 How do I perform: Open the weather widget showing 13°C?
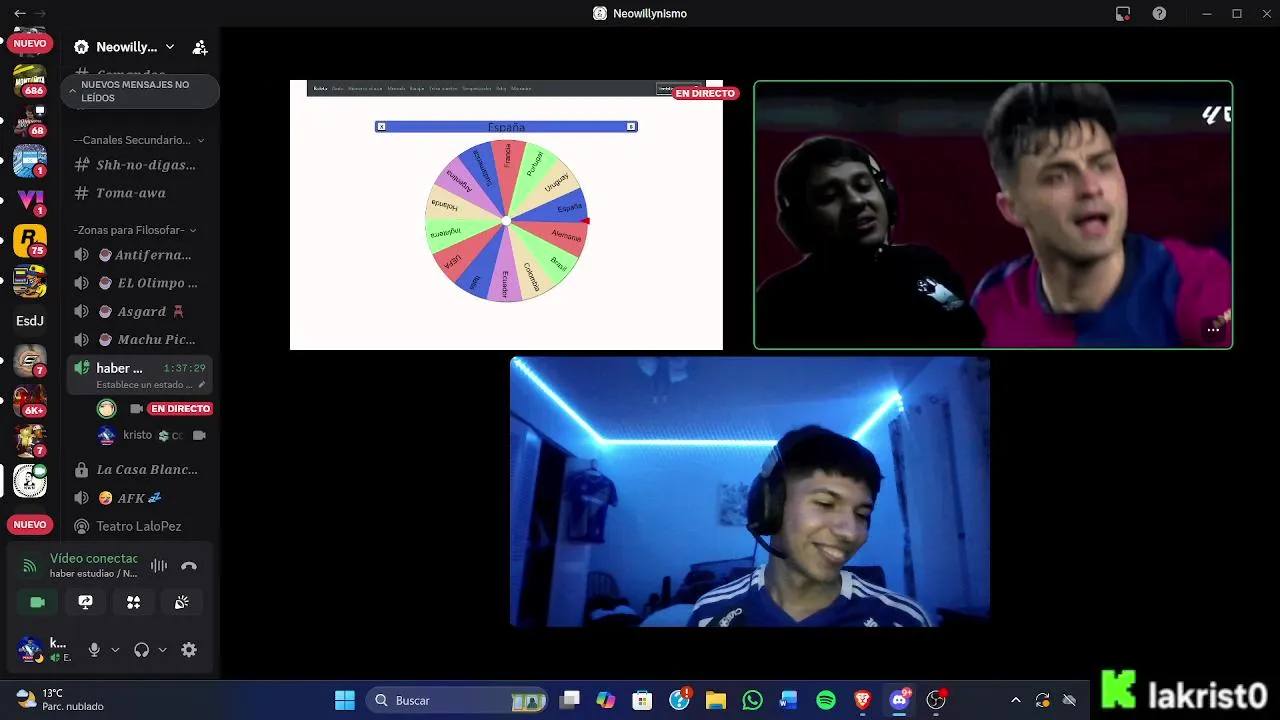[60, 700]
